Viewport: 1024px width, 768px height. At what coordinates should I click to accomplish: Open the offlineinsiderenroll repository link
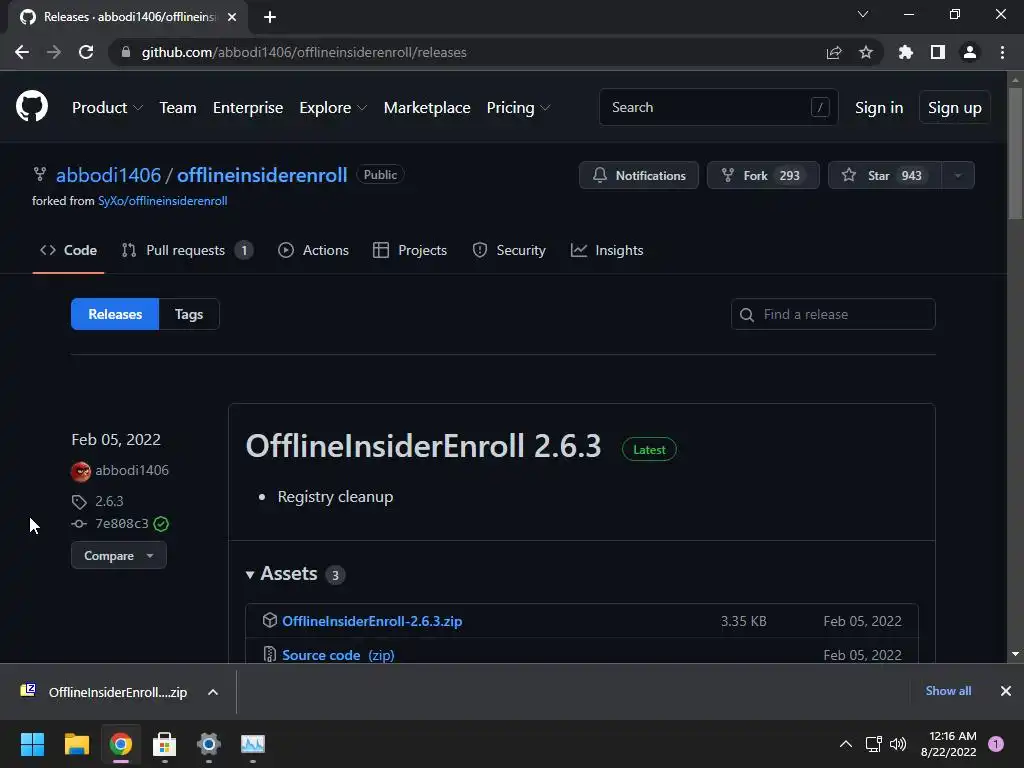coord(262,175)
